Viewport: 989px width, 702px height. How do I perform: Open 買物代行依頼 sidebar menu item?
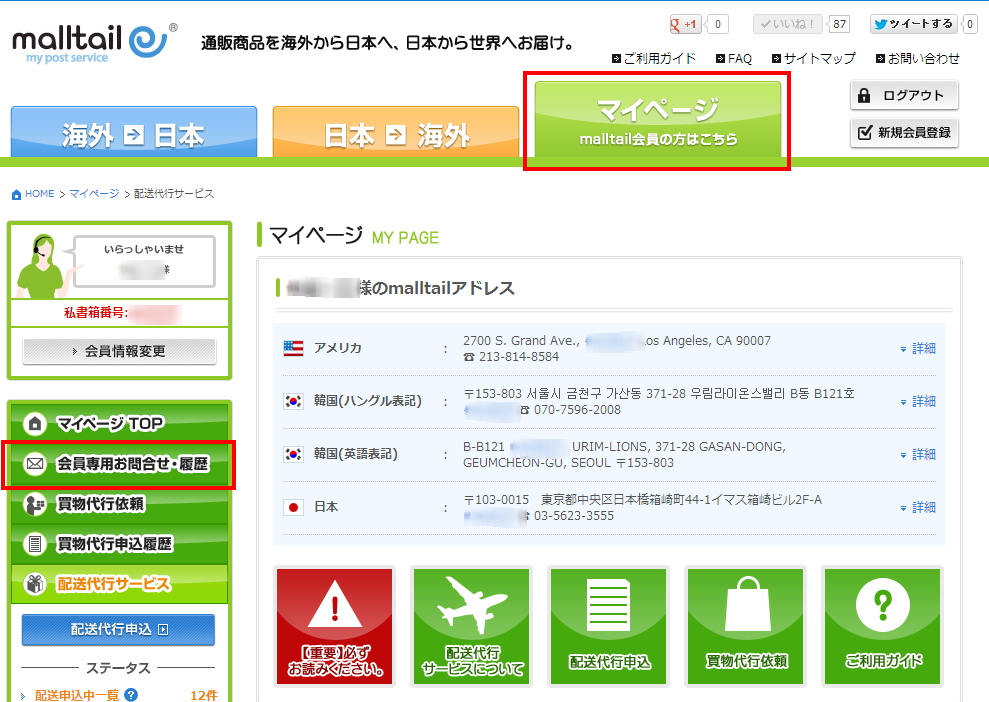[120, 504]
